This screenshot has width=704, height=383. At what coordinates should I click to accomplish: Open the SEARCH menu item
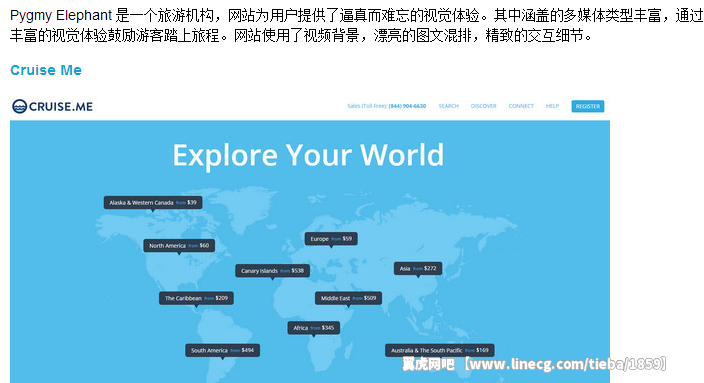click(x=448, y=106)
